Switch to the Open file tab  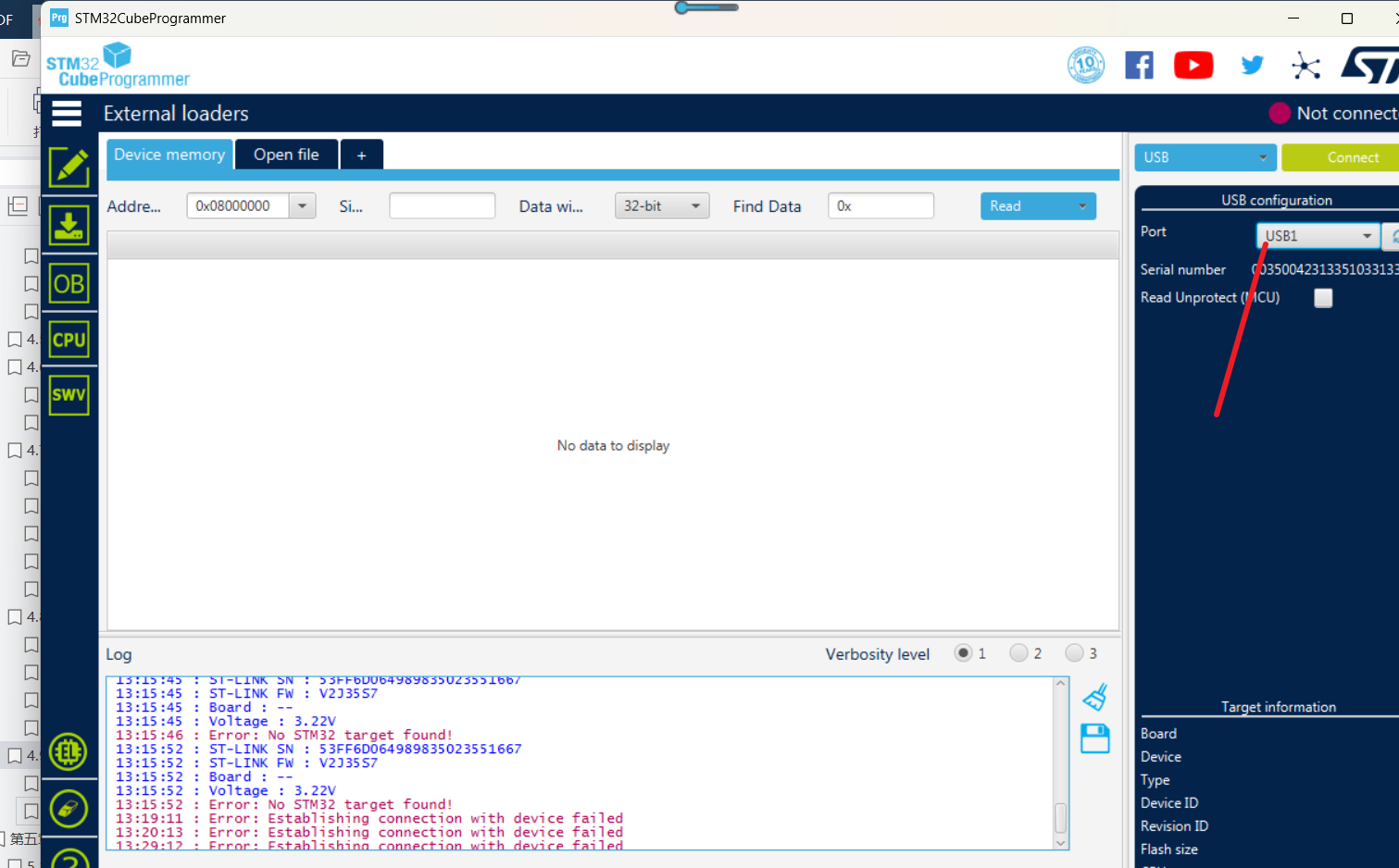286,155
